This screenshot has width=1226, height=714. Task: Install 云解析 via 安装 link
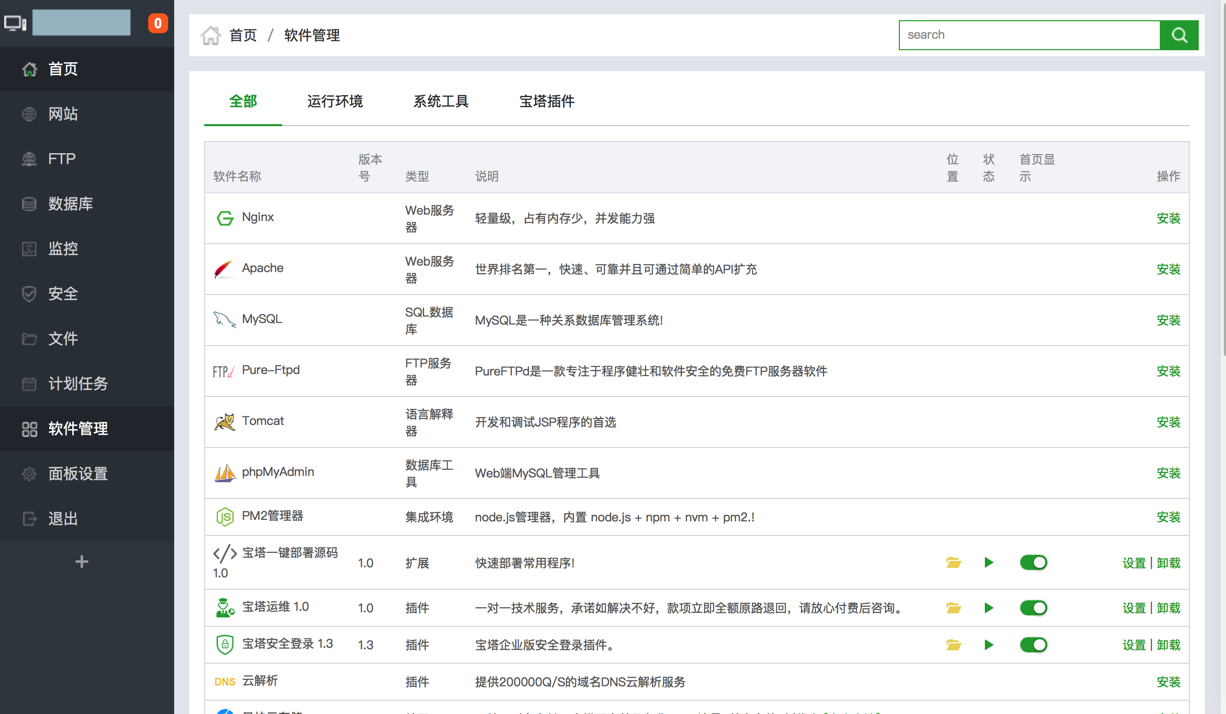point(1168,682)
